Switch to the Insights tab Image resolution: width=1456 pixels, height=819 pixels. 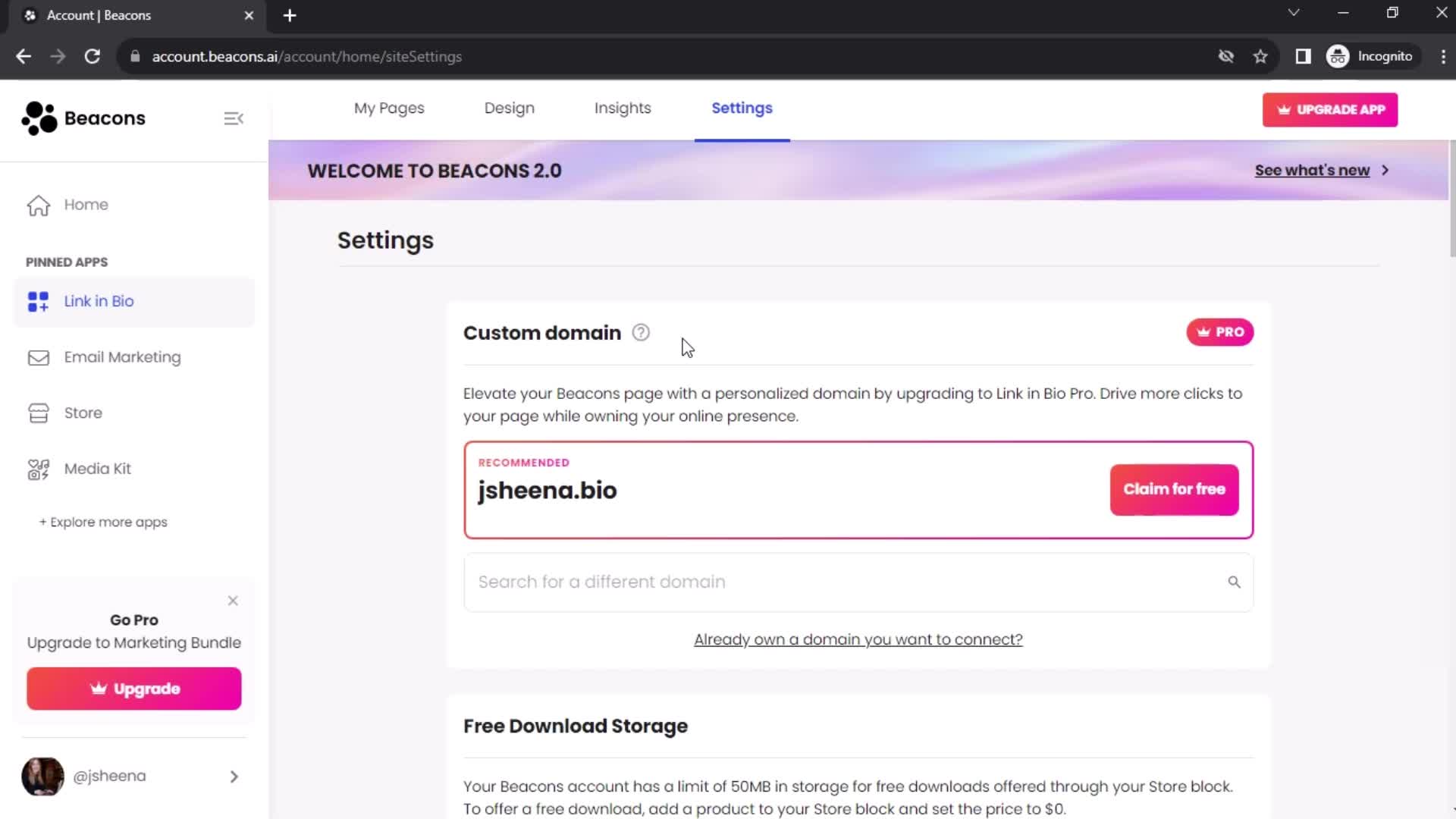(x=623, y=108)
